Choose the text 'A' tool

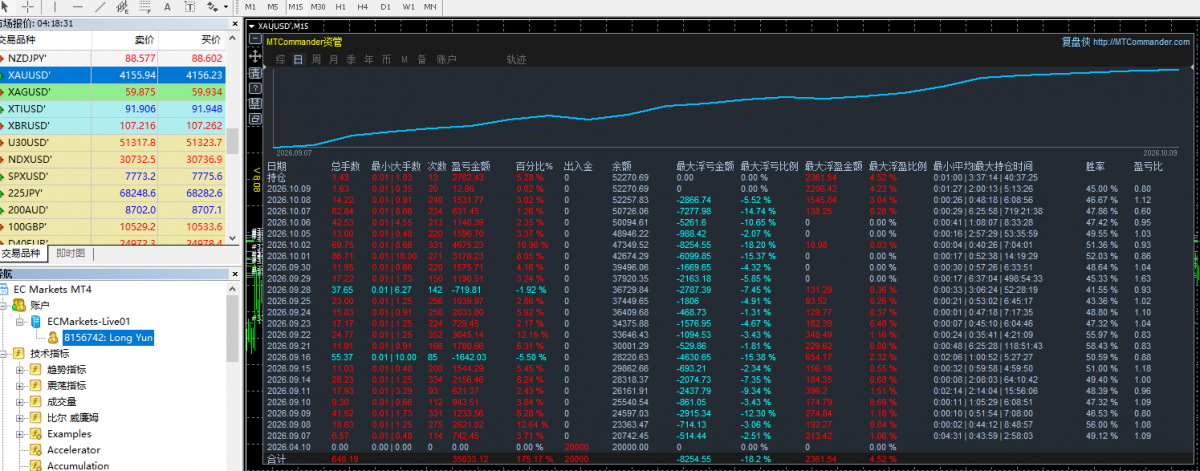click(167, 7)
